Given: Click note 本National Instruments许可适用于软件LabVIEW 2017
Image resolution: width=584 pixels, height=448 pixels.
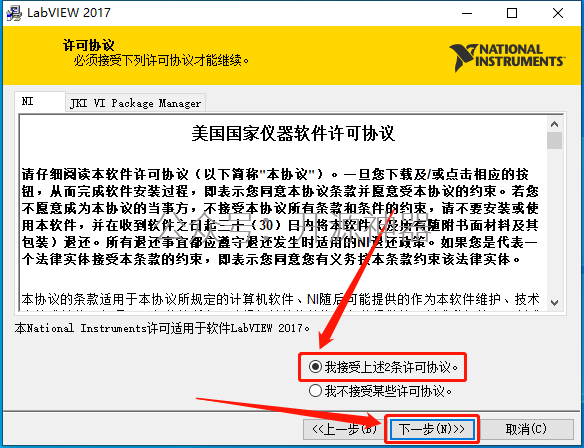Looking at the screenshot, I should click(x=162, y=328).
